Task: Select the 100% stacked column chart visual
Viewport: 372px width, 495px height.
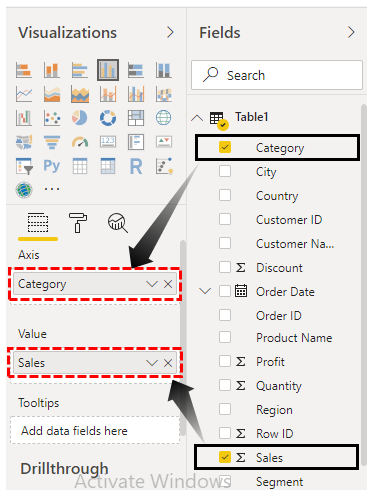Action: click(164, 70)
